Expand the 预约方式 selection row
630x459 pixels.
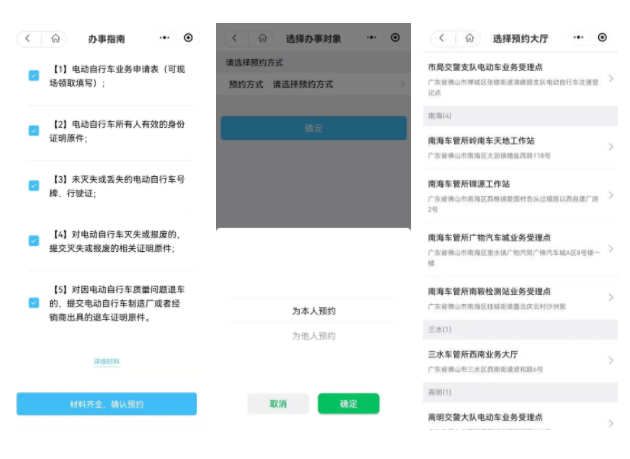click(312, 85)
